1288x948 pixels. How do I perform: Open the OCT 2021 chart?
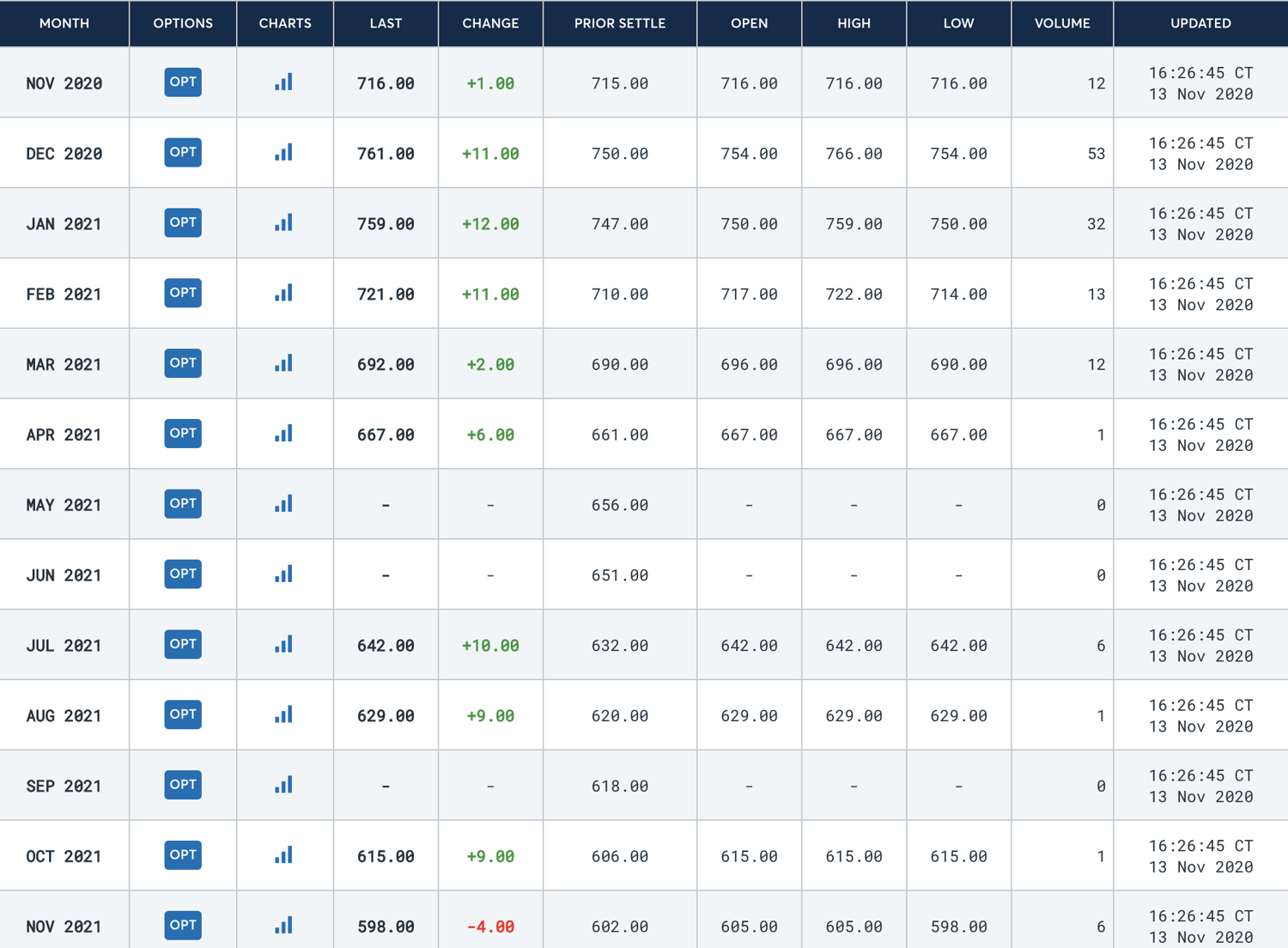click(284, 854)
